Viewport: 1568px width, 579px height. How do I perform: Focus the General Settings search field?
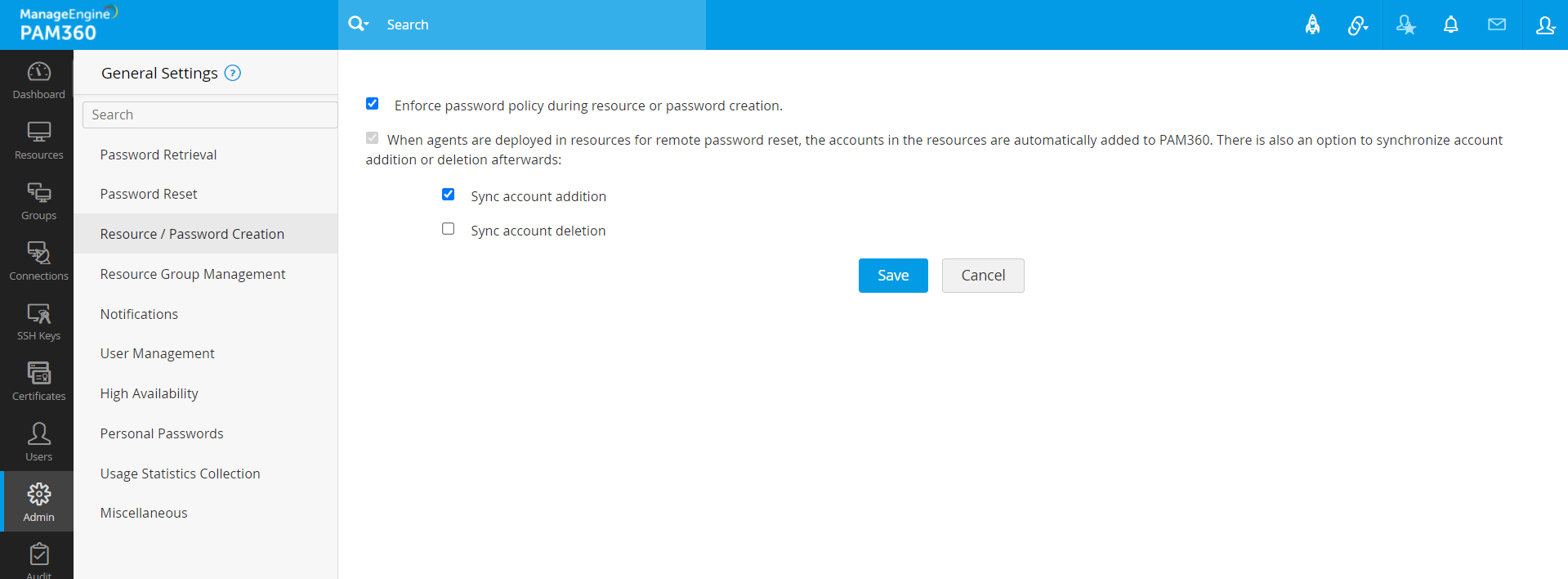coord(210,114)
